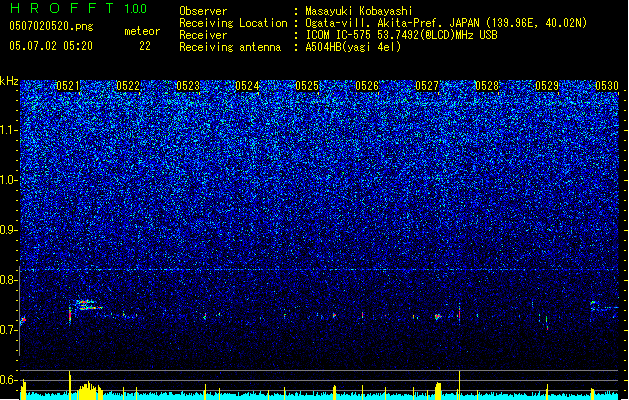This screenshot has width=629, height=400.
Task: Click the date stamp 05.07.02 05:20
Action: [51, 46]
